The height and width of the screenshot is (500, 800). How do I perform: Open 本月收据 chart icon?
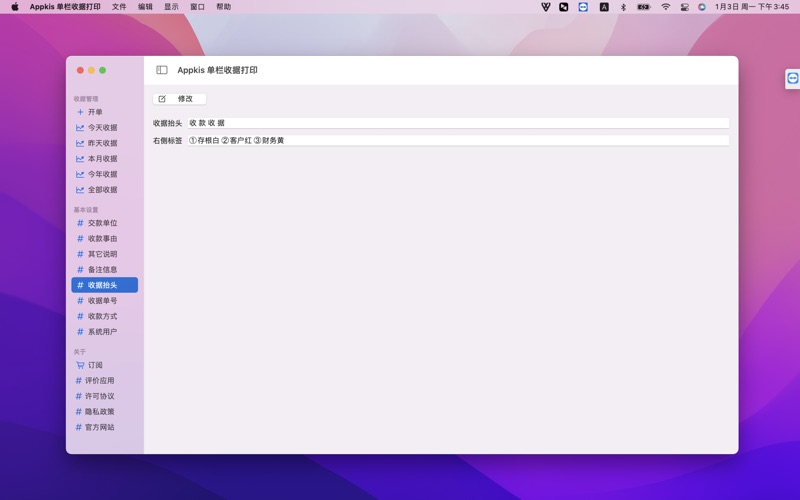coord(80,159)
